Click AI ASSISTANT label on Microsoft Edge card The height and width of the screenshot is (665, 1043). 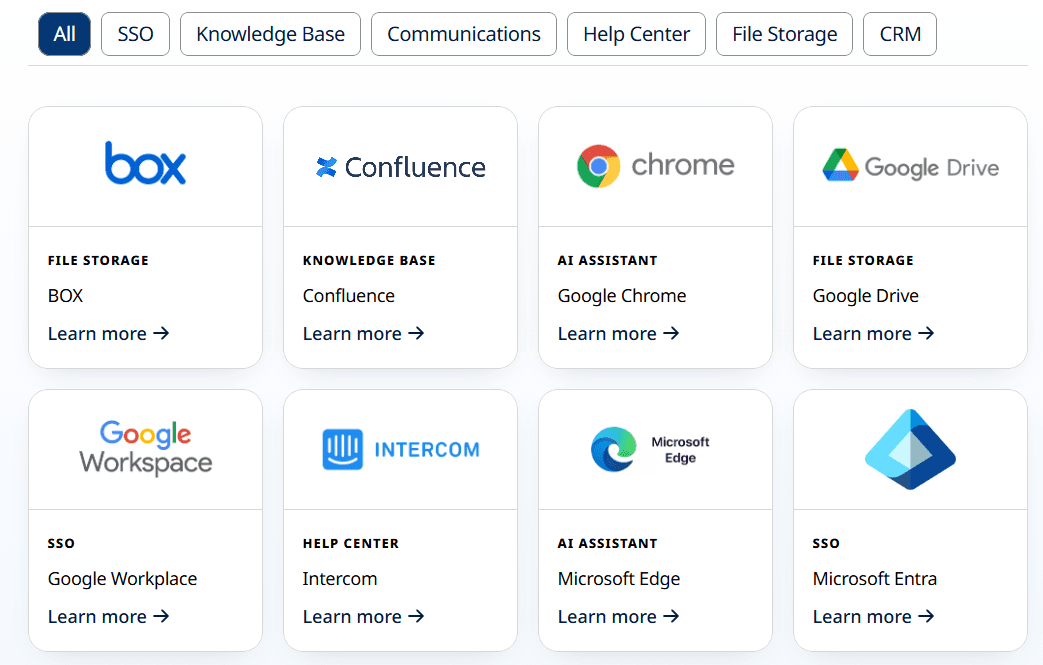pyautogui.click(x=607, y=544)
